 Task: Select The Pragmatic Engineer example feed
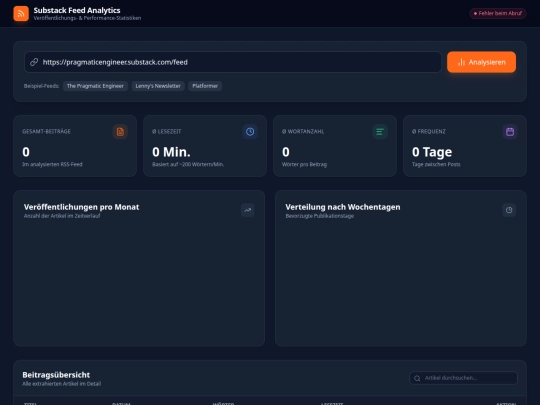[95, 86]
